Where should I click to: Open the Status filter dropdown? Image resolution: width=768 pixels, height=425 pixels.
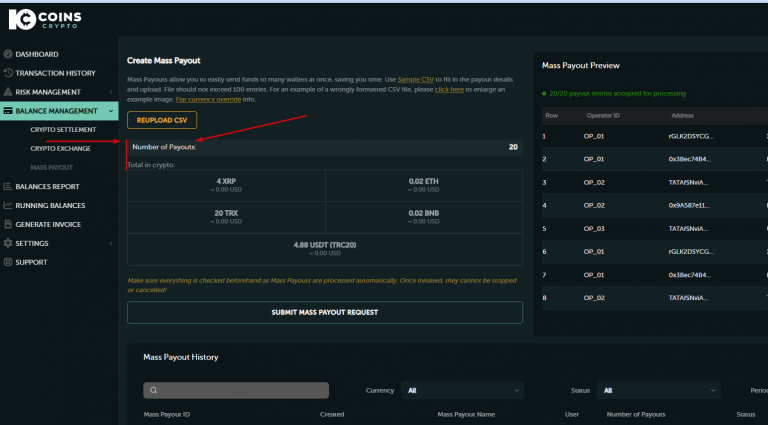(x=658, y=390)
